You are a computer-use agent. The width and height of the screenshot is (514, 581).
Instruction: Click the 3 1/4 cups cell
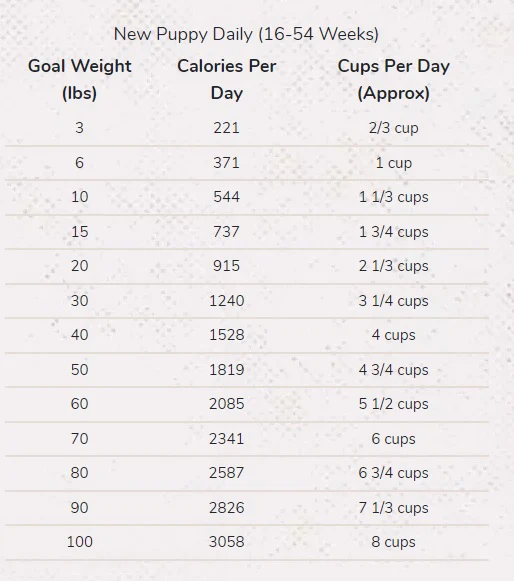(394, 301)
